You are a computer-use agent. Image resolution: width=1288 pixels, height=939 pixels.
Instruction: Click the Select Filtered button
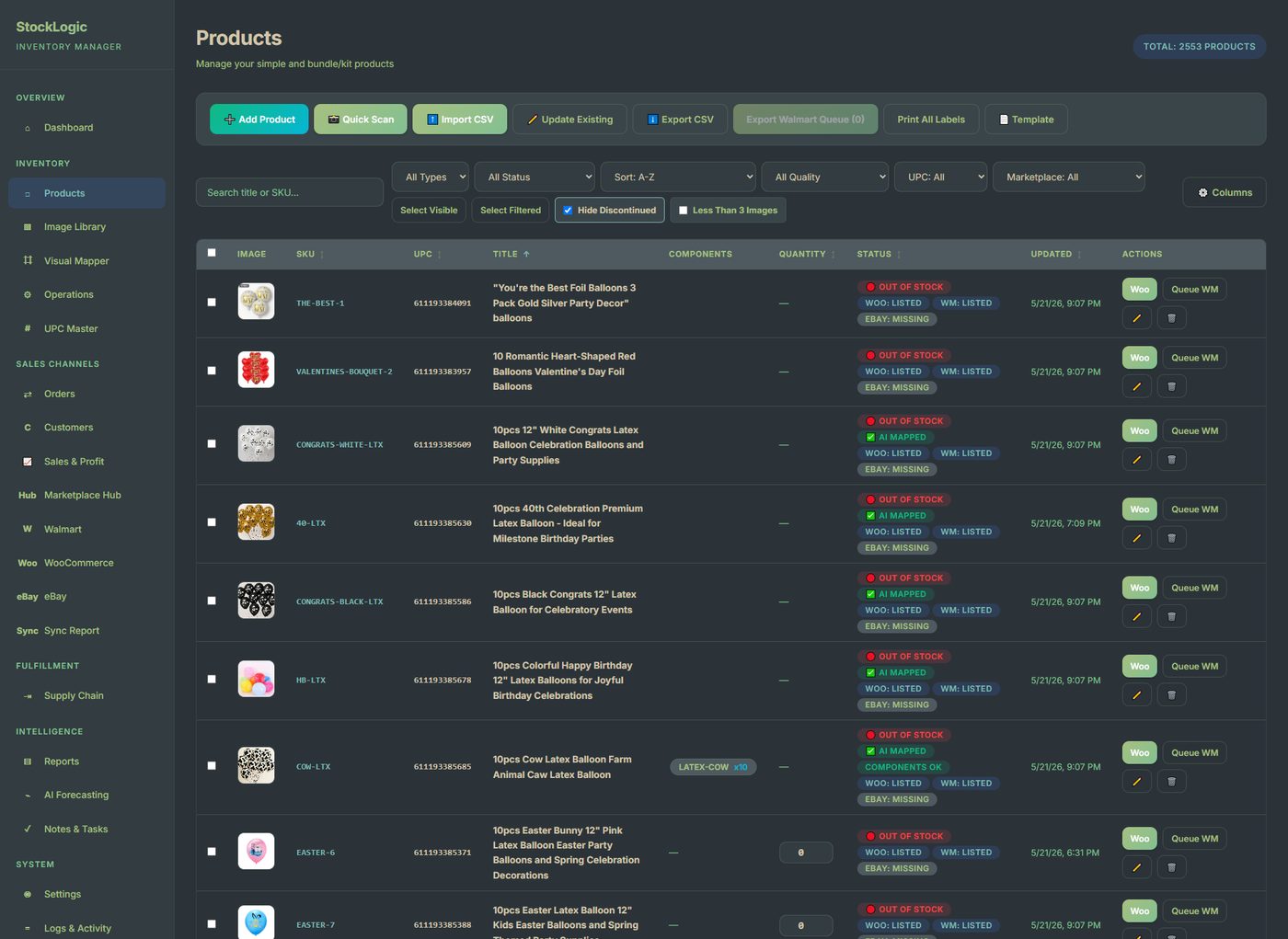(511, 211)
